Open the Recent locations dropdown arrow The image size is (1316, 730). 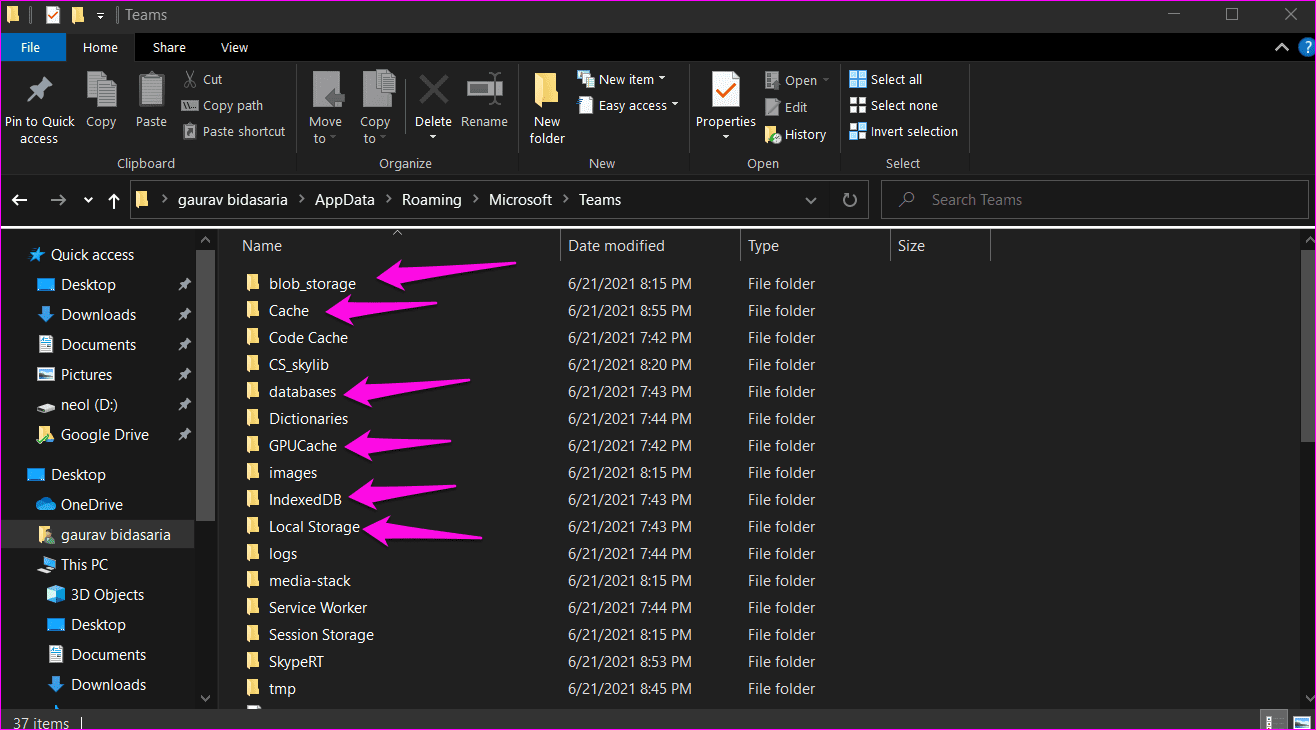pos(88,200)
